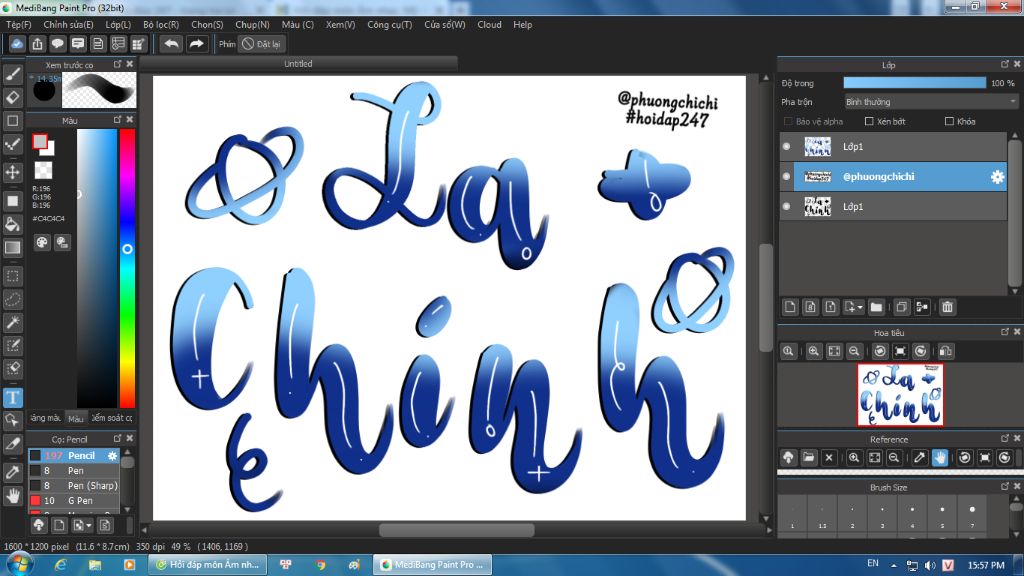
Task: Delete the layer with the trash icon
Action: tap(948, 307)
